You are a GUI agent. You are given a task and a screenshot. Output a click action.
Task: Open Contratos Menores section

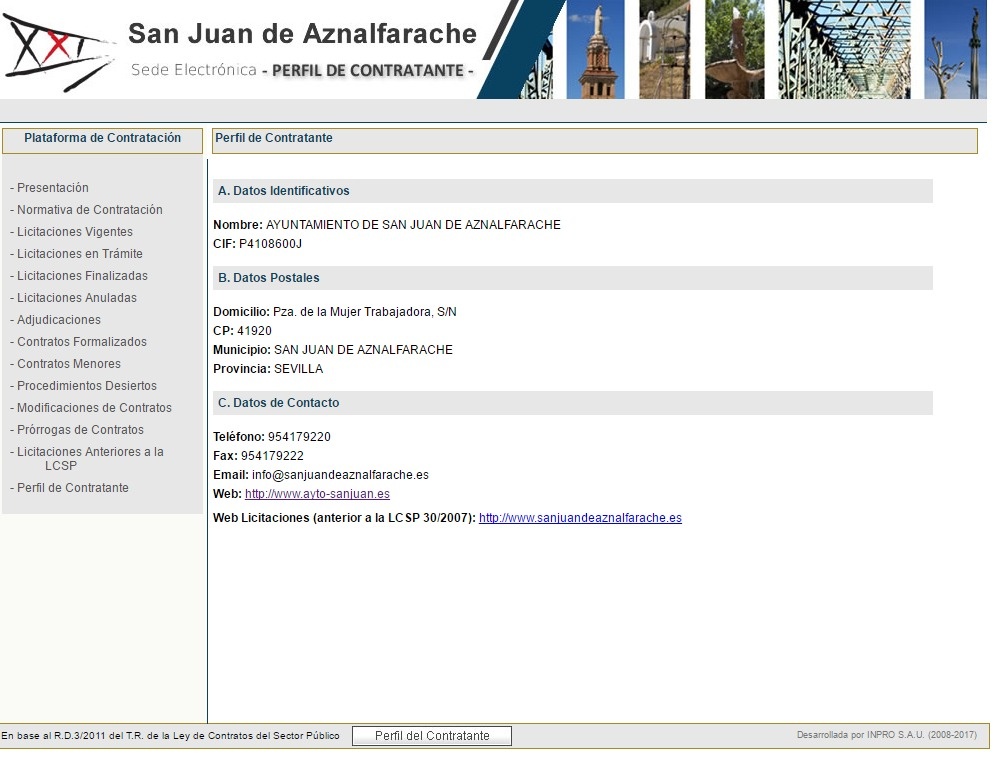pyautogui.click(x=69, y=364)
